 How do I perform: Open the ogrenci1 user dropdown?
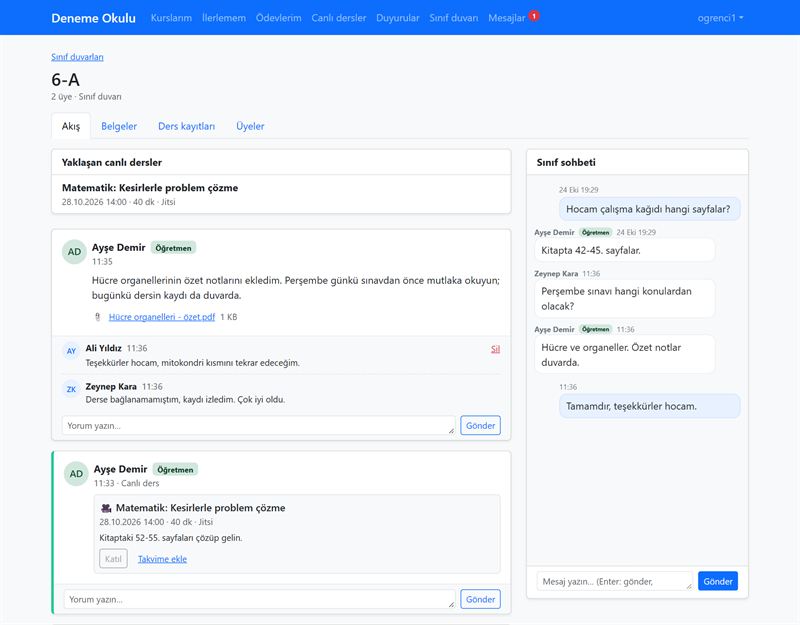720,18
